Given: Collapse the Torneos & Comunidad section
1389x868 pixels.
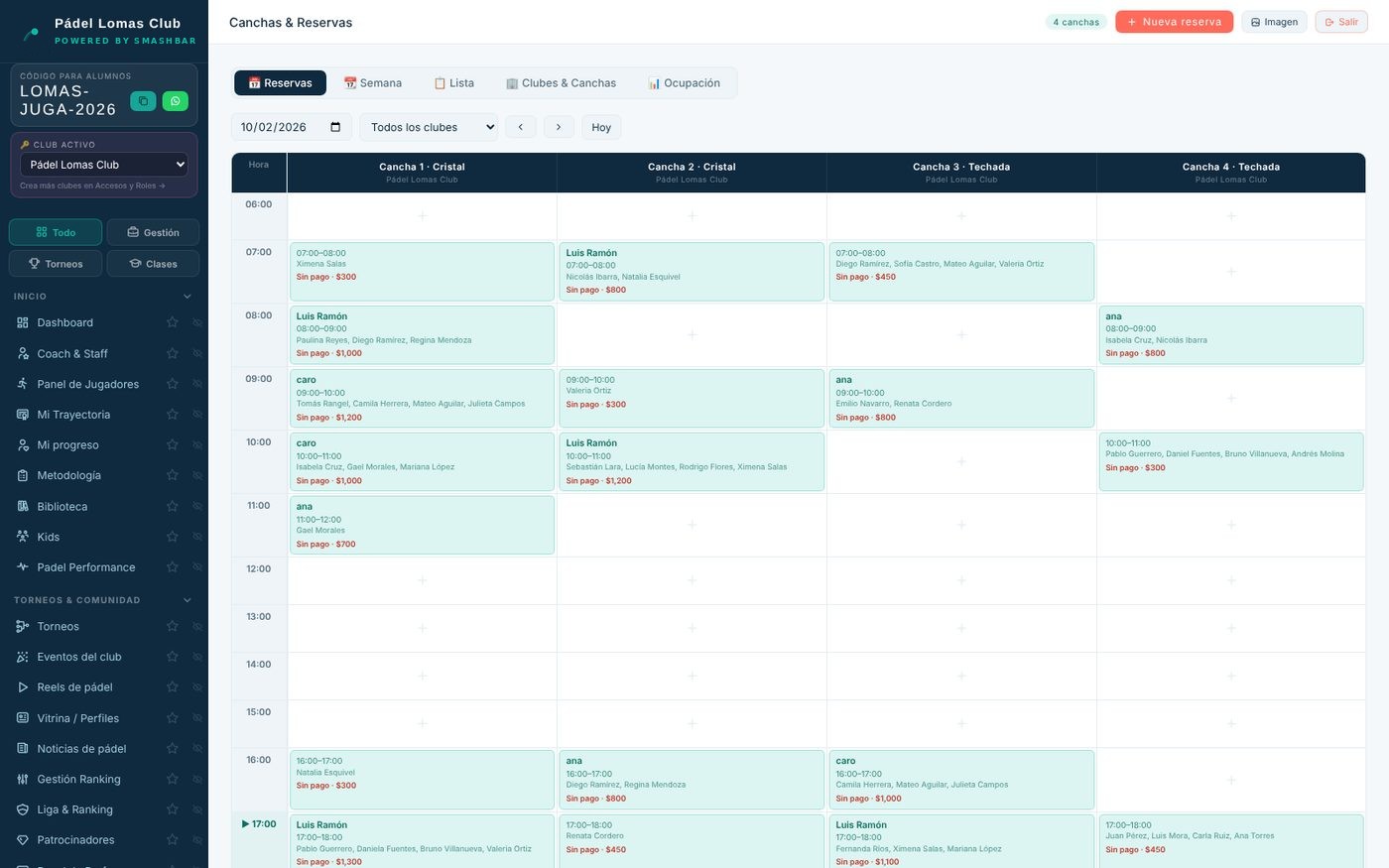Looking at the screenshot, I should (188, 600).
